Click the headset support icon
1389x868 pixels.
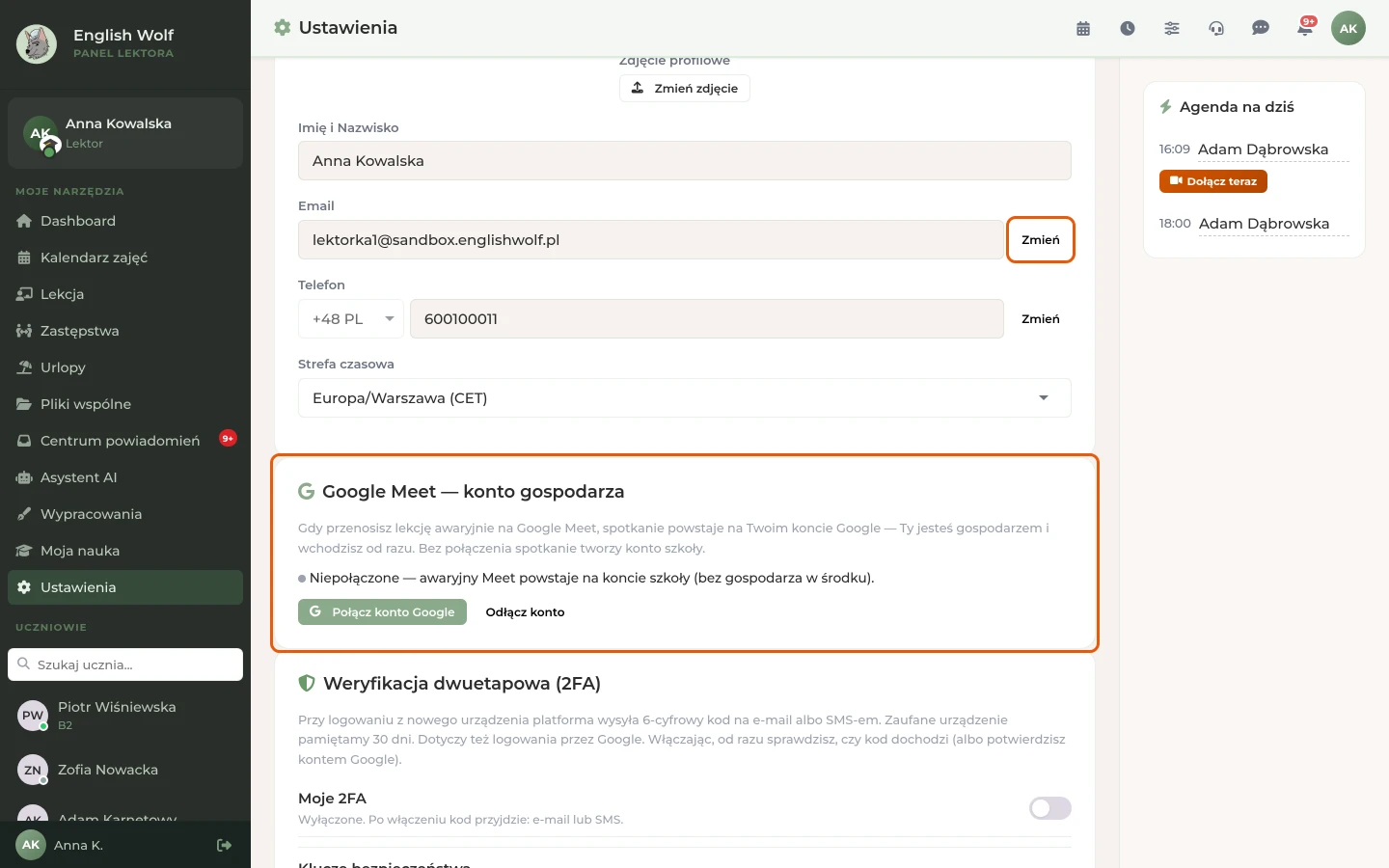pyautogui.click(x=1216, y=29)
